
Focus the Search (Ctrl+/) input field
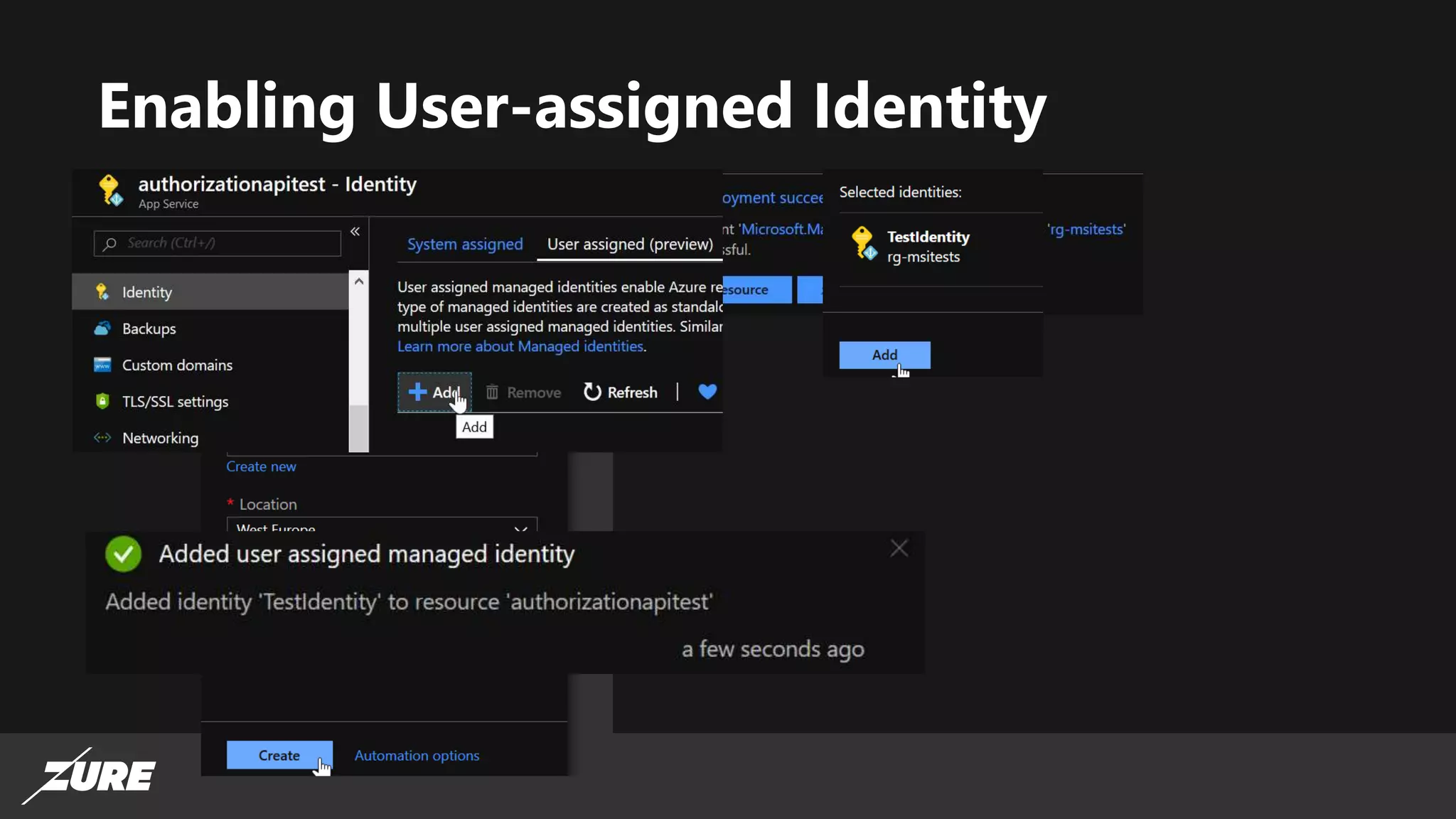[218, 243]
